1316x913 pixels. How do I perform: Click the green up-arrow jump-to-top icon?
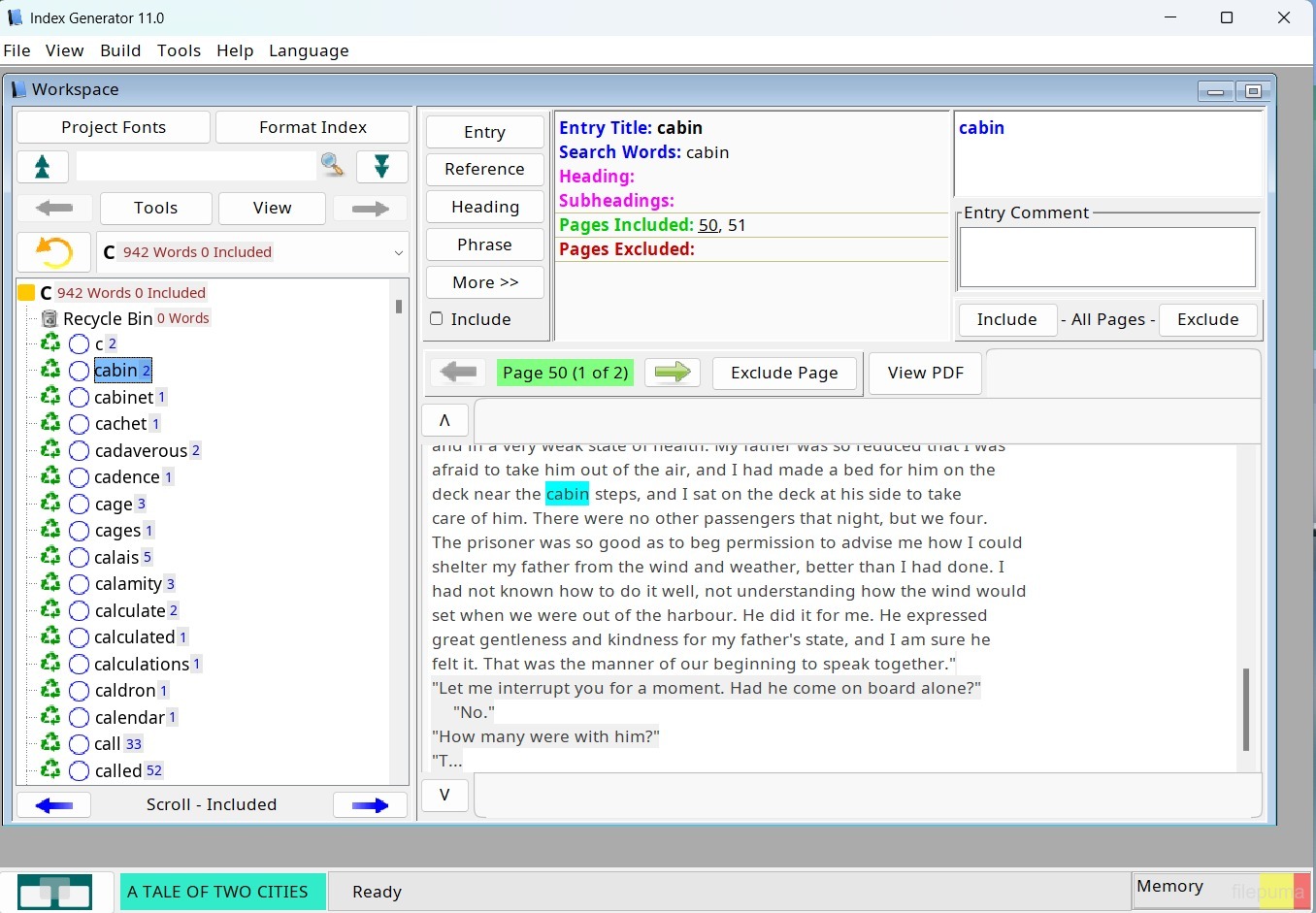[x=43, y=167]
